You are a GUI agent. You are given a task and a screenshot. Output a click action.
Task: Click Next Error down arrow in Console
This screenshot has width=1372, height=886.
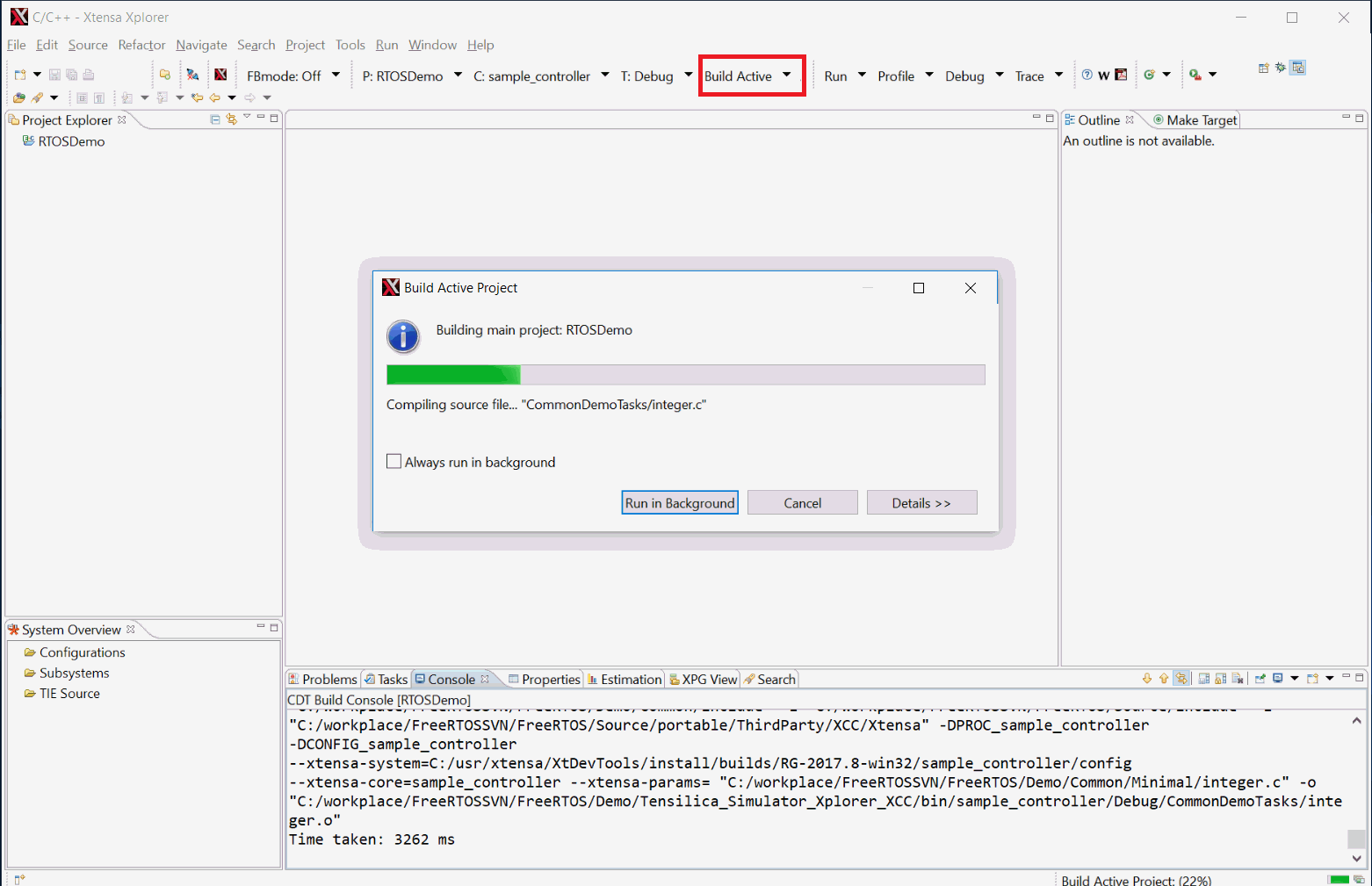pyautogui.click(x=1147, y=679)
